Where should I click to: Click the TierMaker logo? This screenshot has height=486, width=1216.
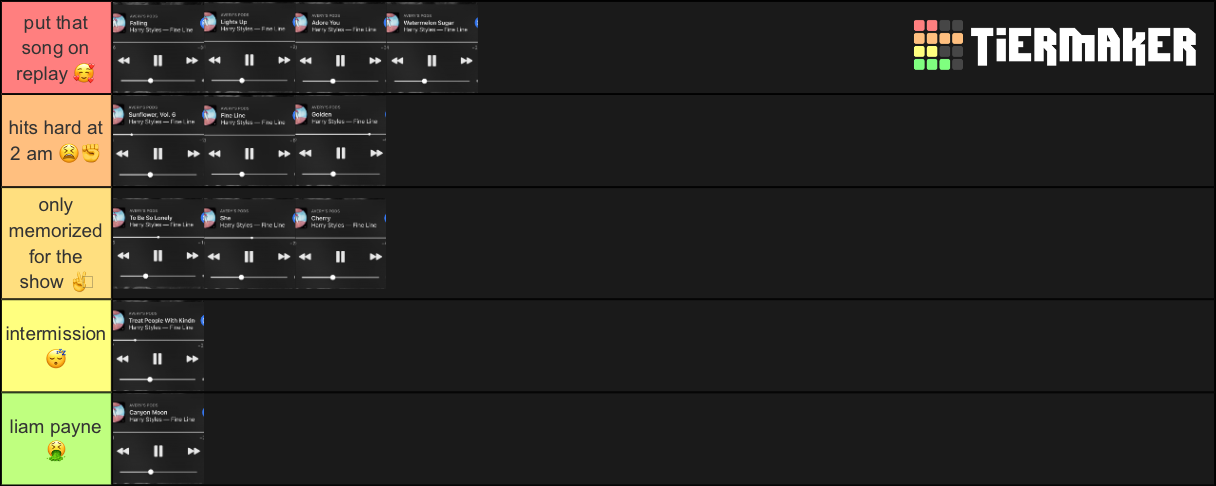(1055, 46)
